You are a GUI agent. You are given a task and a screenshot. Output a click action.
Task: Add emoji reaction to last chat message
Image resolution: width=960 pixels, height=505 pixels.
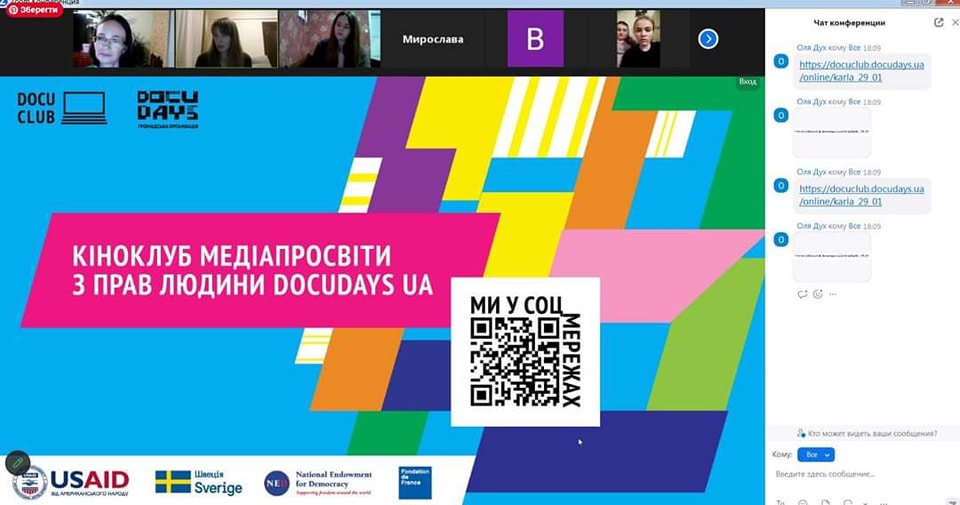(817, 294)
